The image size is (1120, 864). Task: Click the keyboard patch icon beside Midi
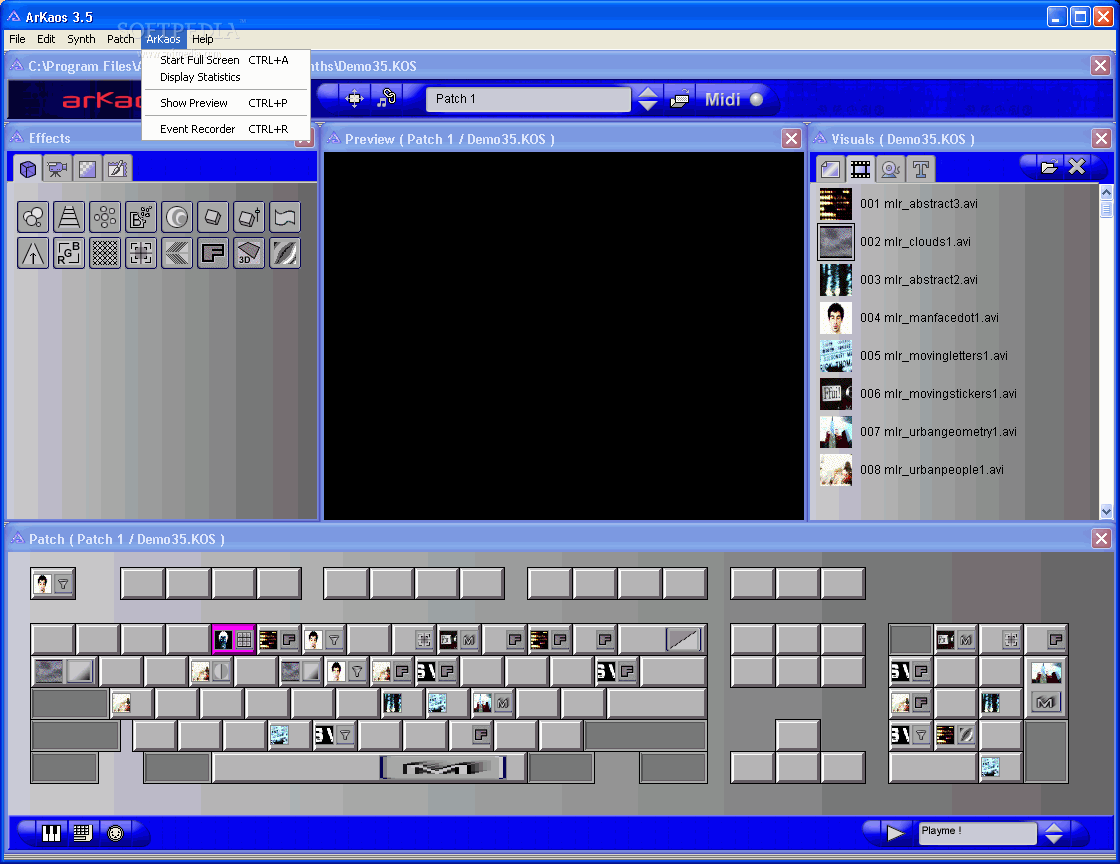679,99
